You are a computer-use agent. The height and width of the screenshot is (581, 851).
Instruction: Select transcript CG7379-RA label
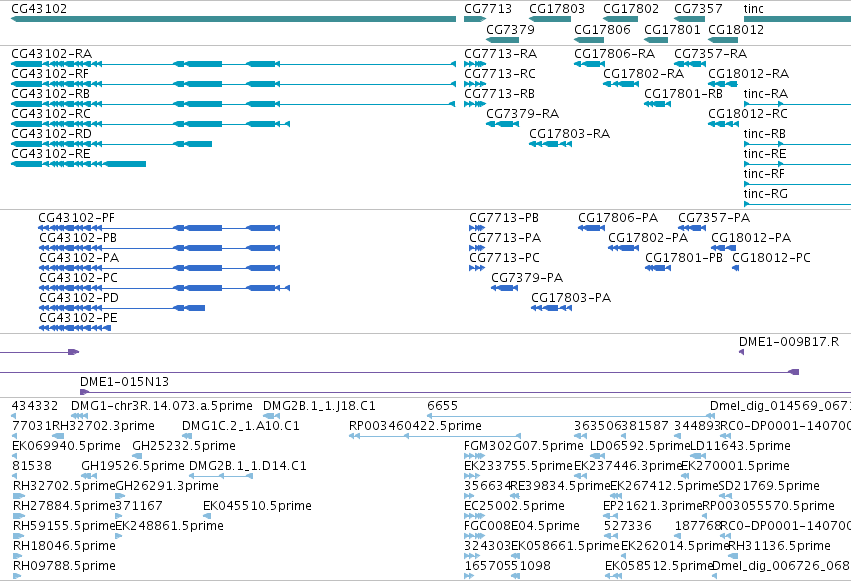[523, 114]
